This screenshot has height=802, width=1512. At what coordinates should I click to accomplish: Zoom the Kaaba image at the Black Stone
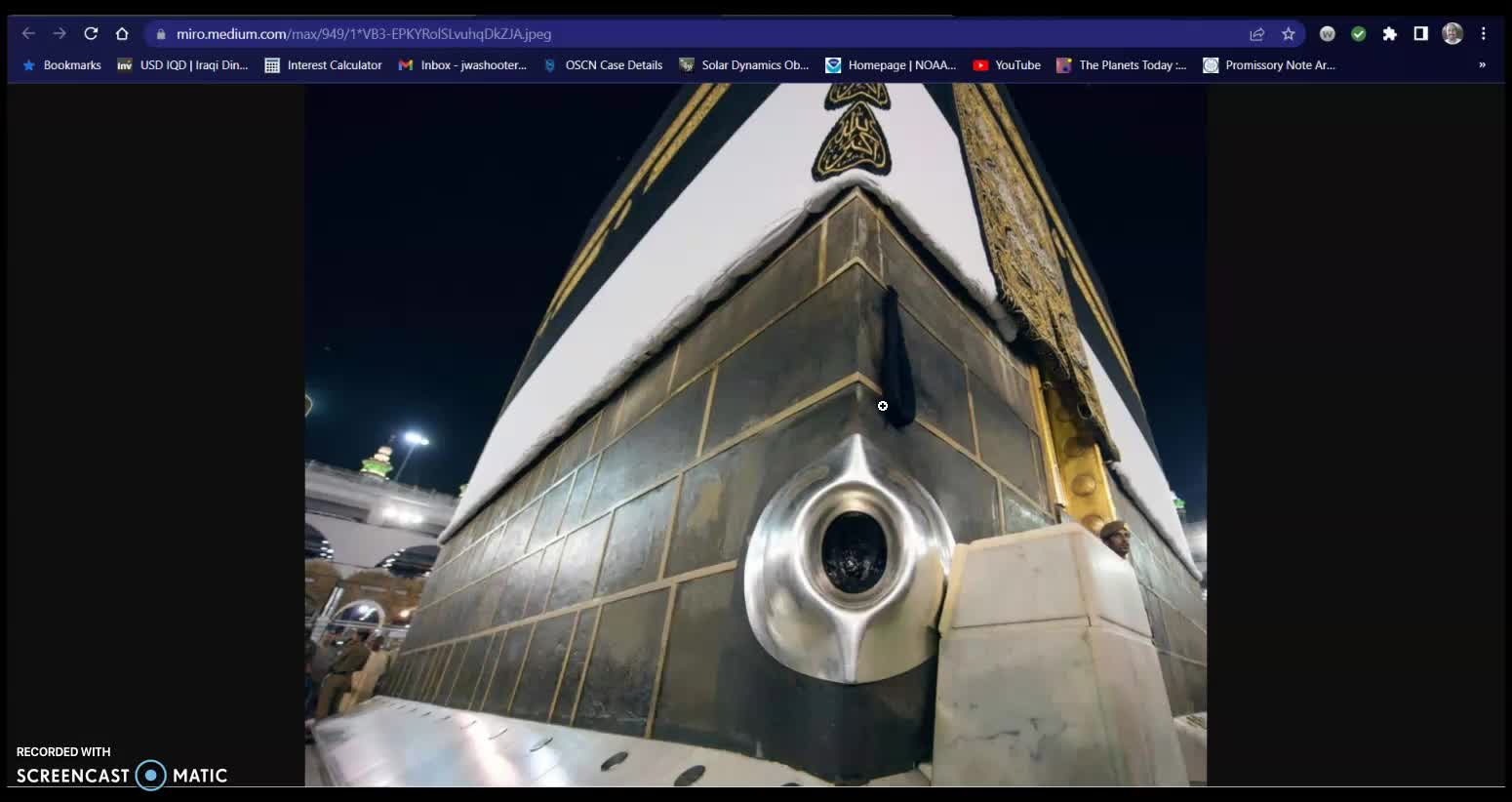pyautogui.click(x=854, y=553)
